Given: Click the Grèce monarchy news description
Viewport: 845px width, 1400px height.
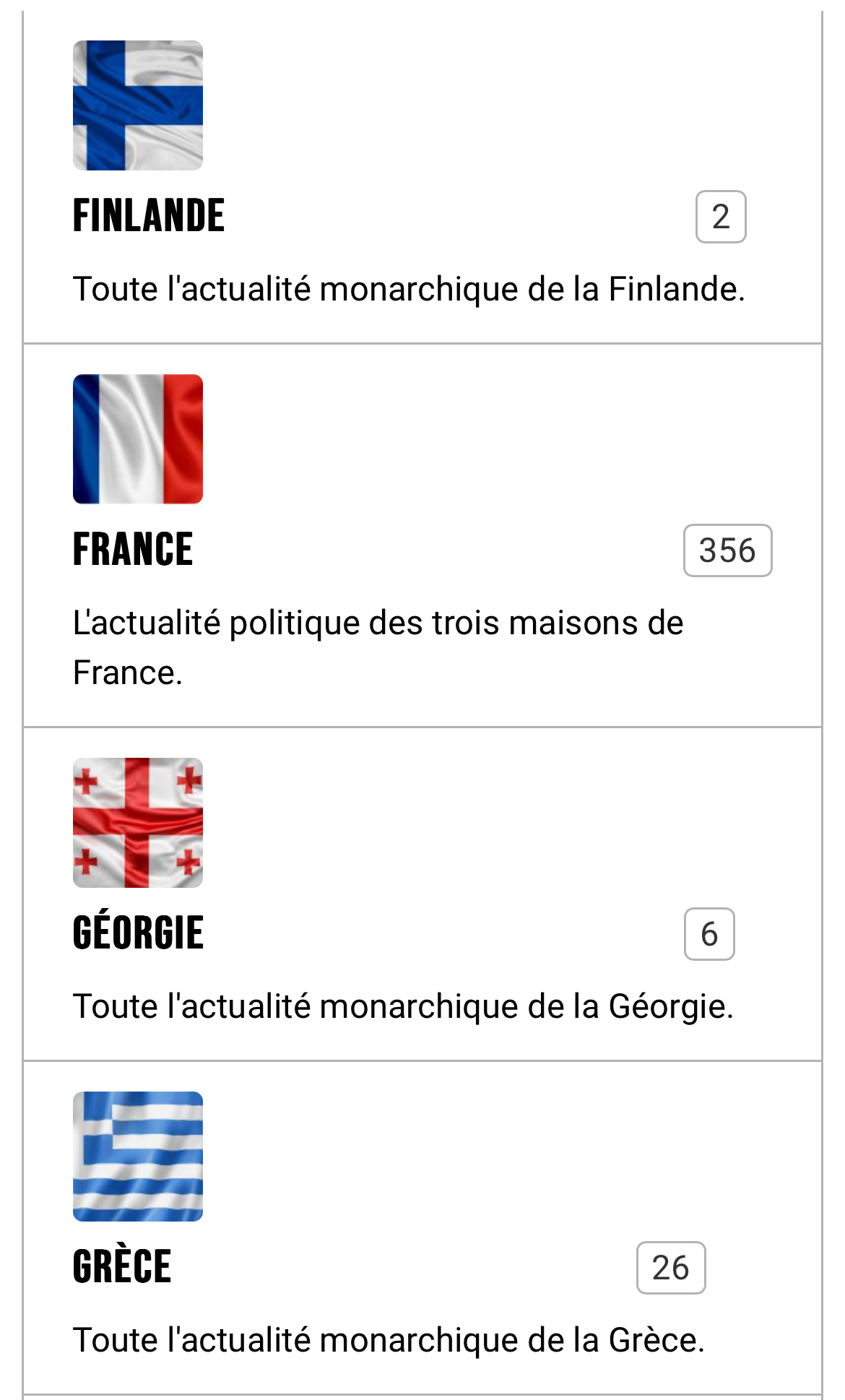Looking at the screenshot, I should pos(389,1340).
